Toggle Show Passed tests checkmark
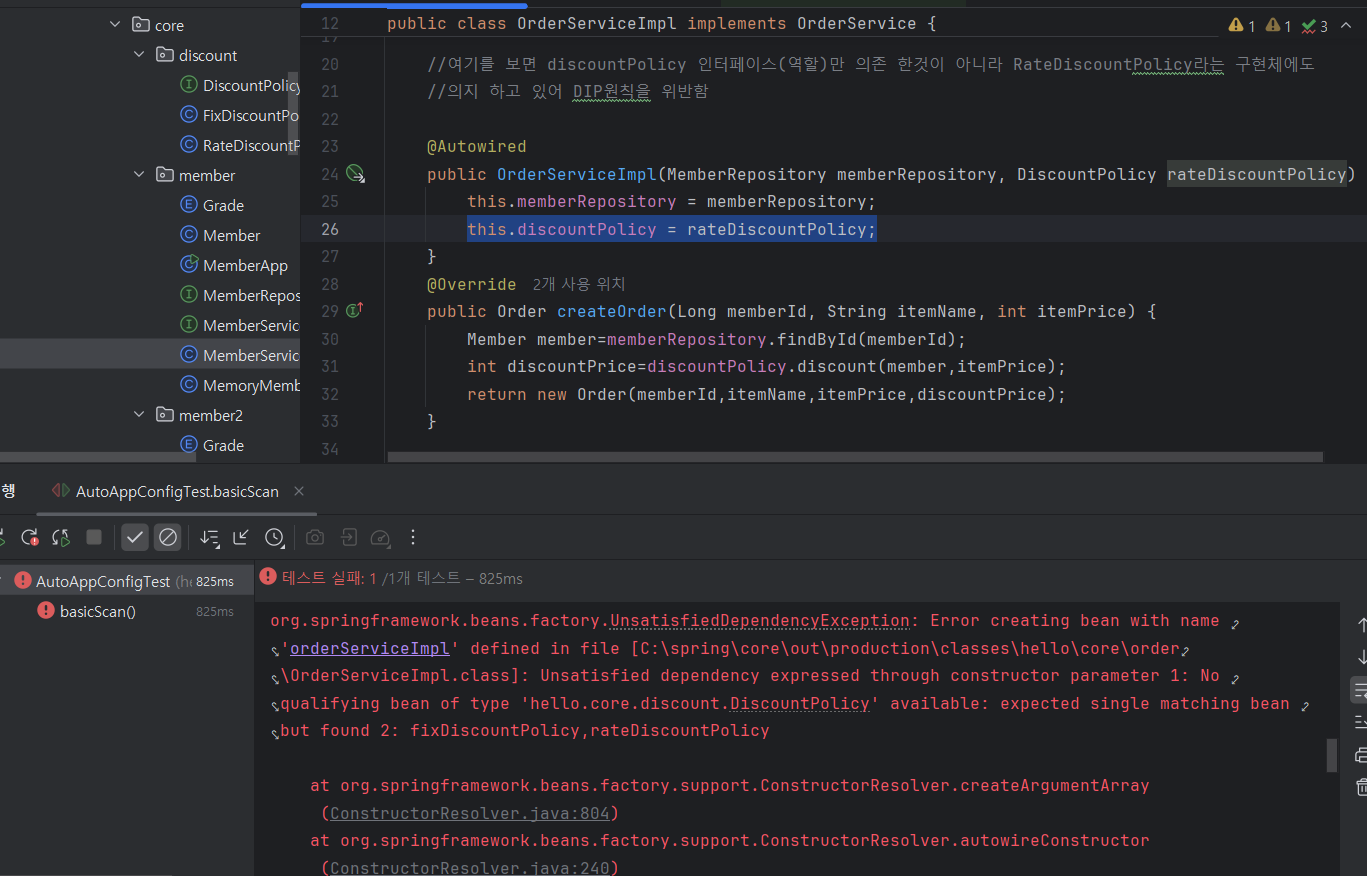The height and width of the screenshot is (876, 1367). [135, 537]
